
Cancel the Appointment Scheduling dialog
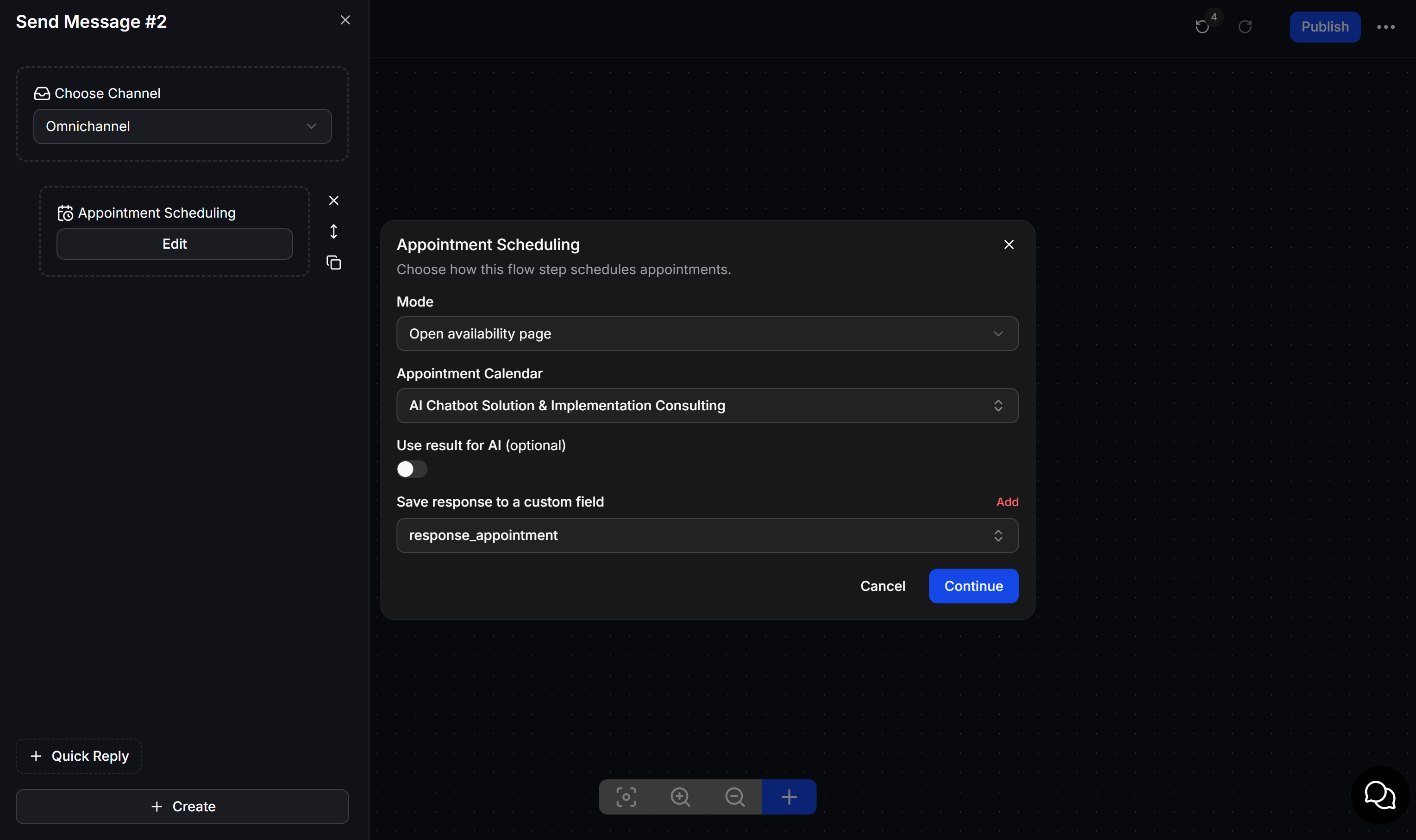(x=883, y=586)
